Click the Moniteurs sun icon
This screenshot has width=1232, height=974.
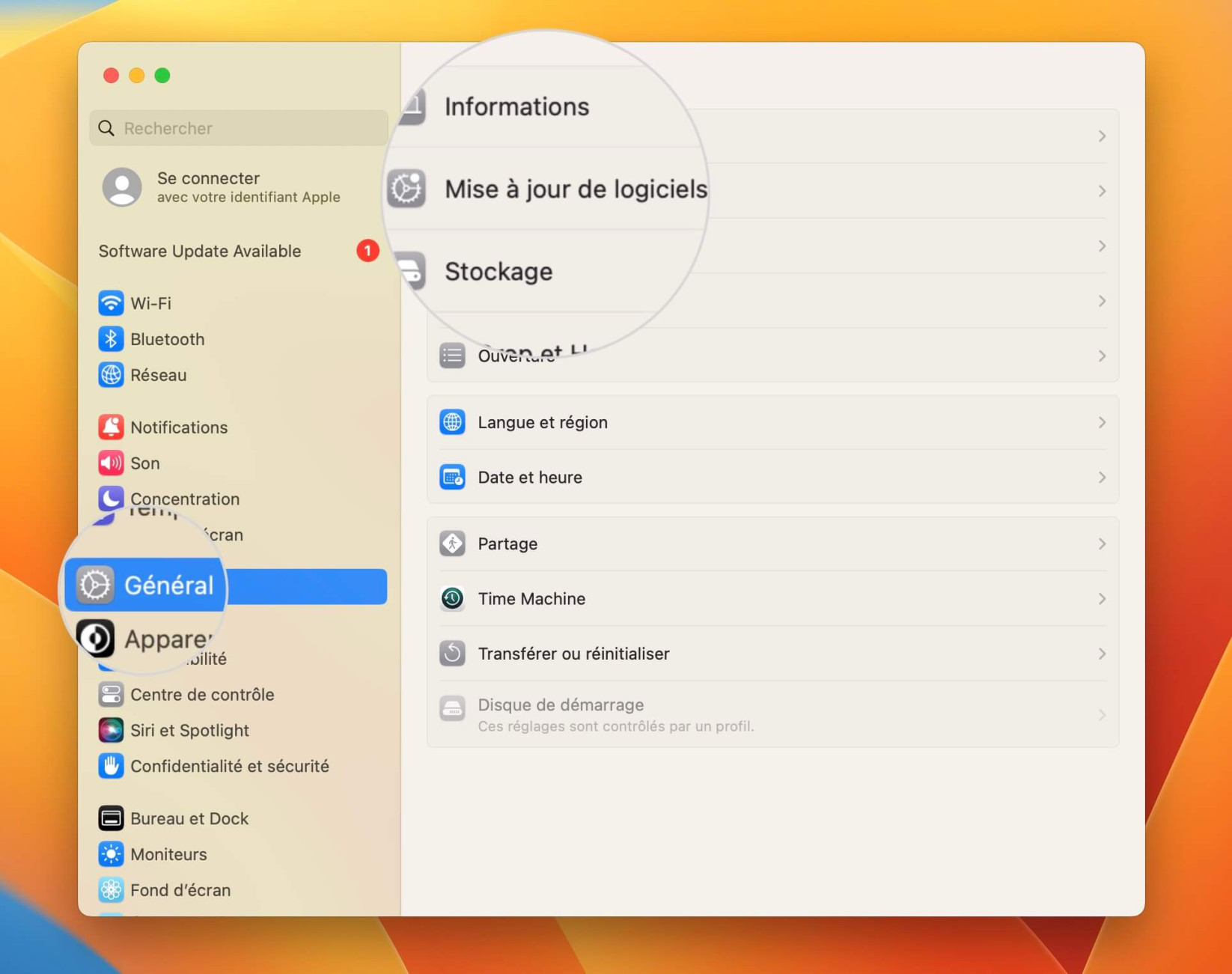111,854
